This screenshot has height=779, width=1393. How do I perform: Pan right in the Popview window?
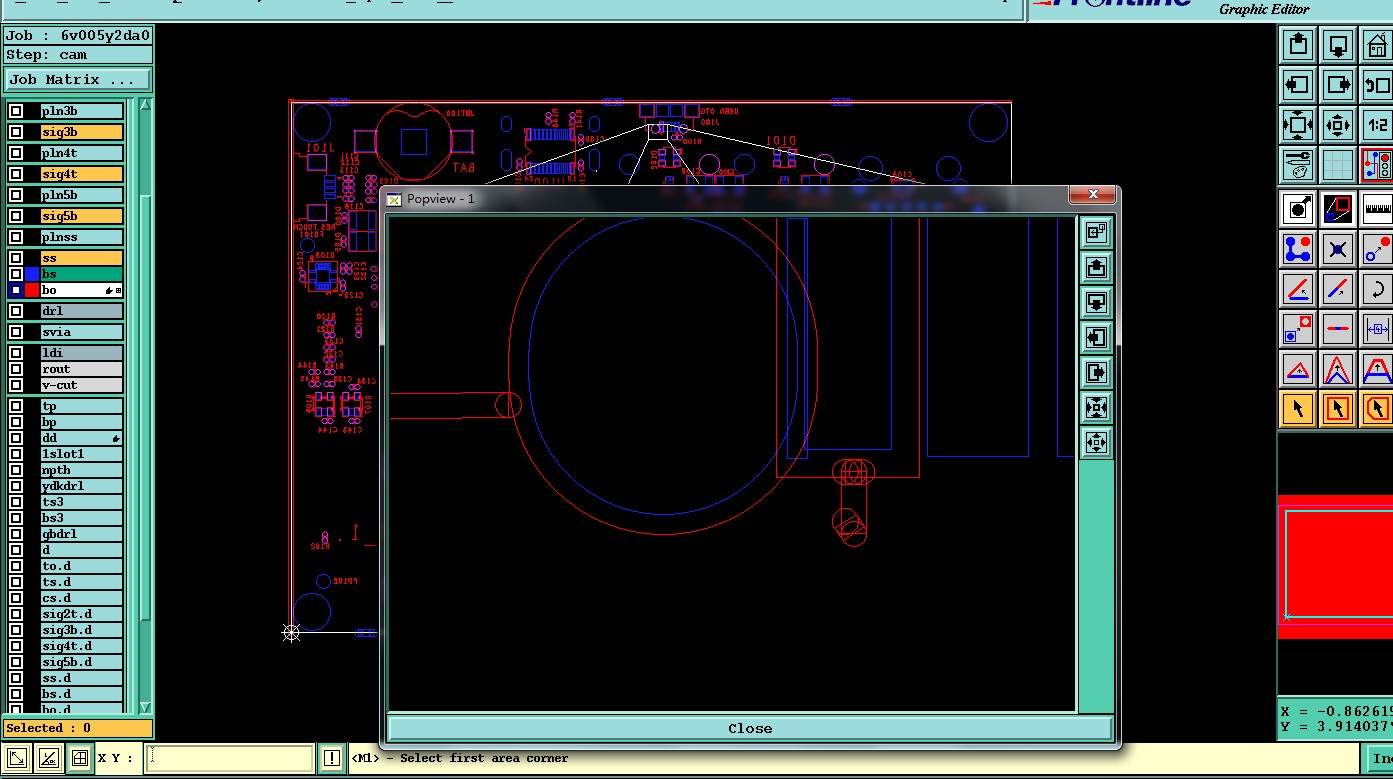pos(1096,372)
